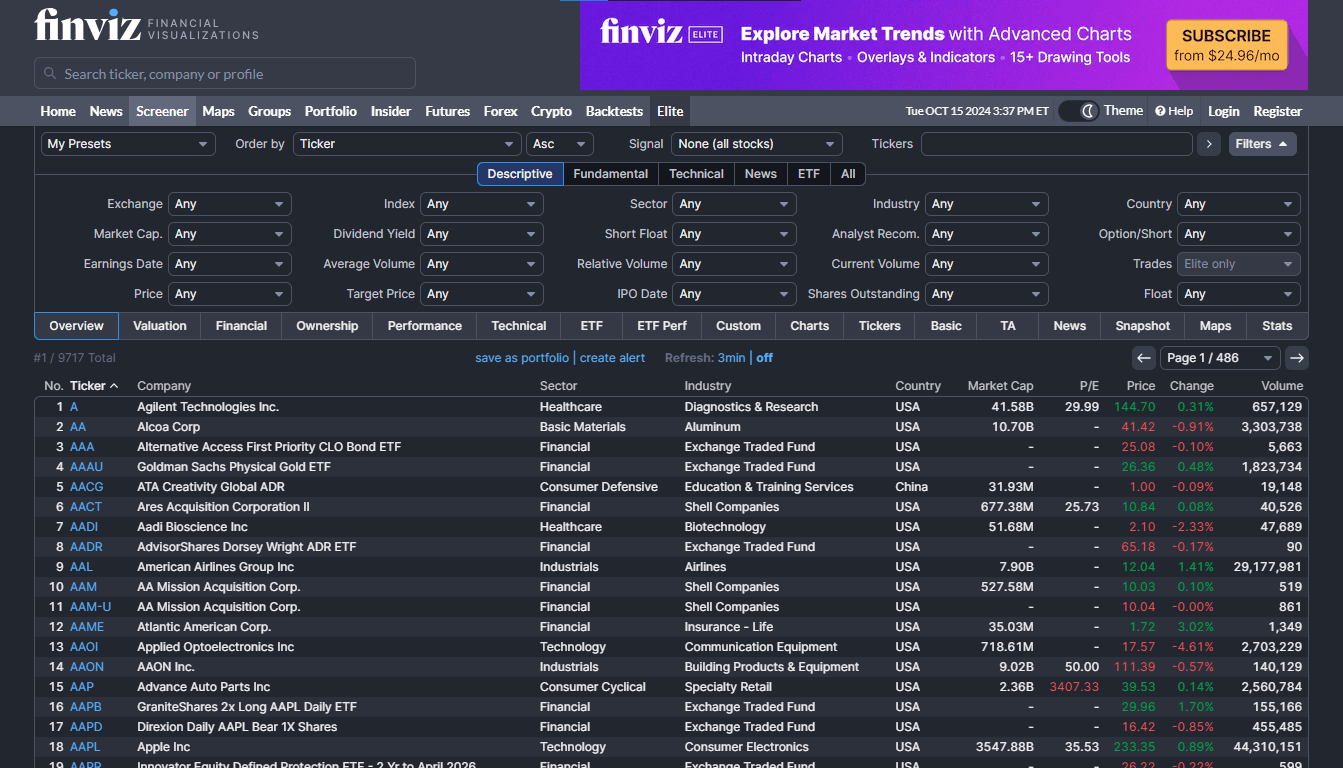Open help via the question mark icon
This screenshot has width=1343, height=768.
(1162, 111)
